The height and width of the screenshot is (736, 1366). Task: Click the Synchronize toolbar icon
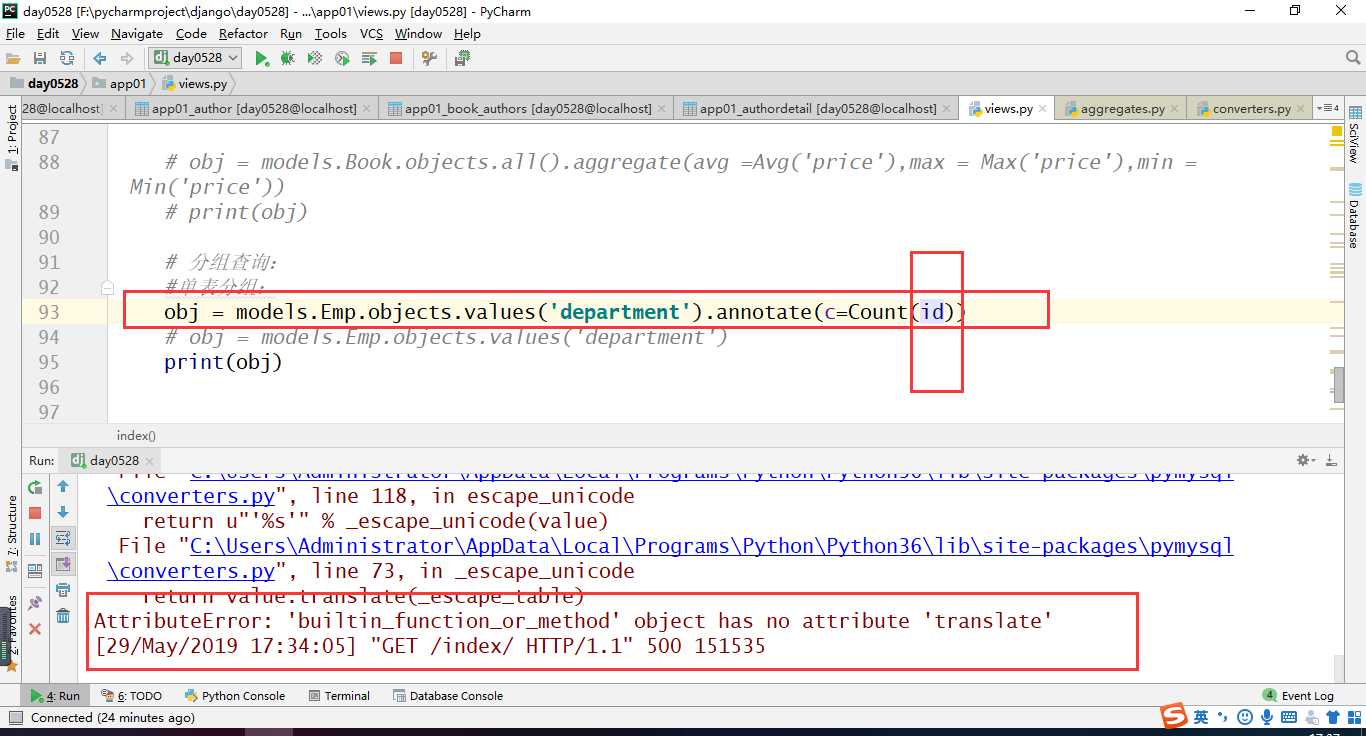click(67, 58)
